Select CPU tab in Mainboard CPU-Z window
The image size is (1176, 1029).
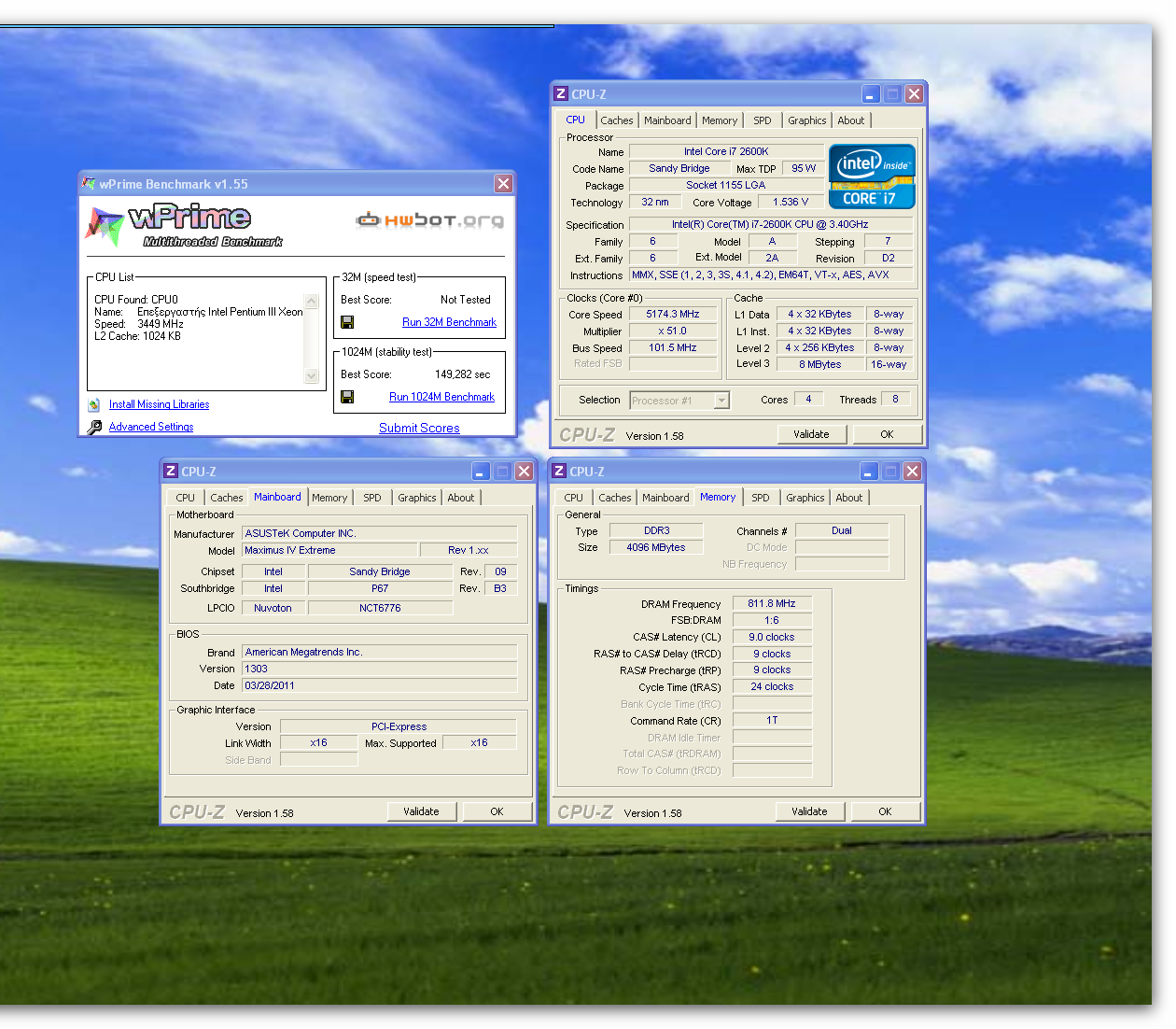186,498
